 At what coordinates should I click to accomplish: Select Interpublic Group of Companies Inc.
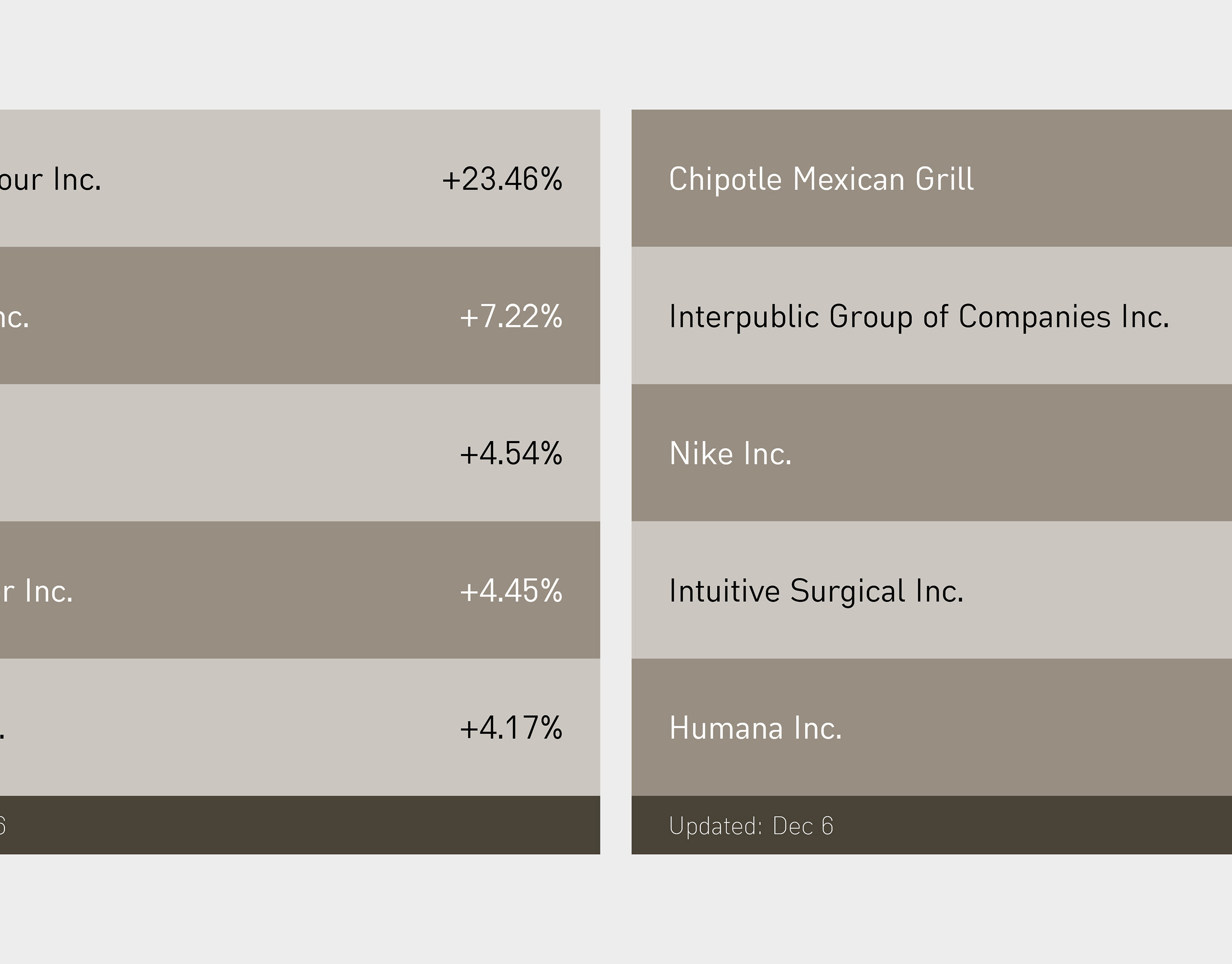click(918, 316)
